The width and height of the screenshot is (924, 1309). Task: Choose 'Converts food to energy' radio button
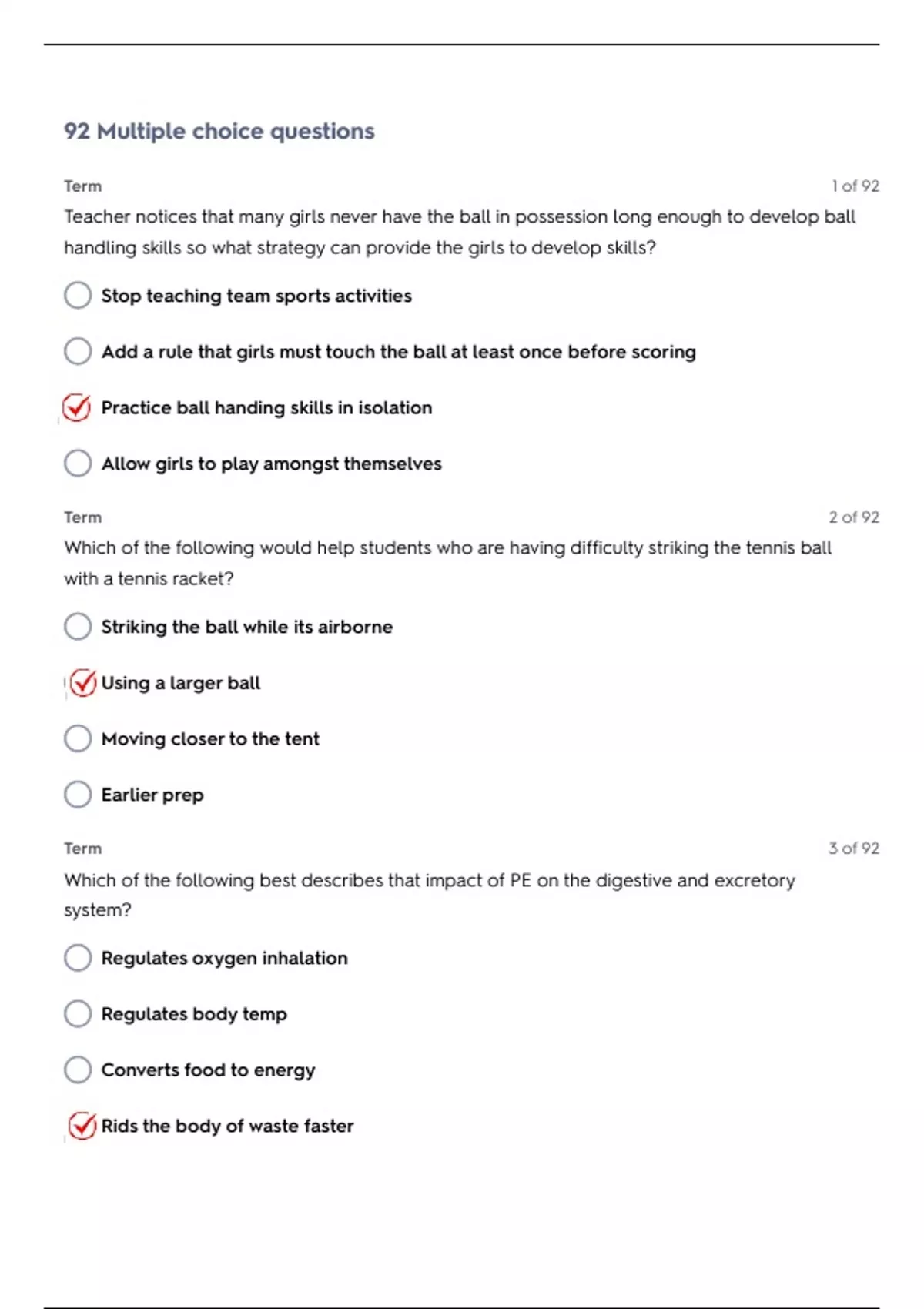[78, 1070]
